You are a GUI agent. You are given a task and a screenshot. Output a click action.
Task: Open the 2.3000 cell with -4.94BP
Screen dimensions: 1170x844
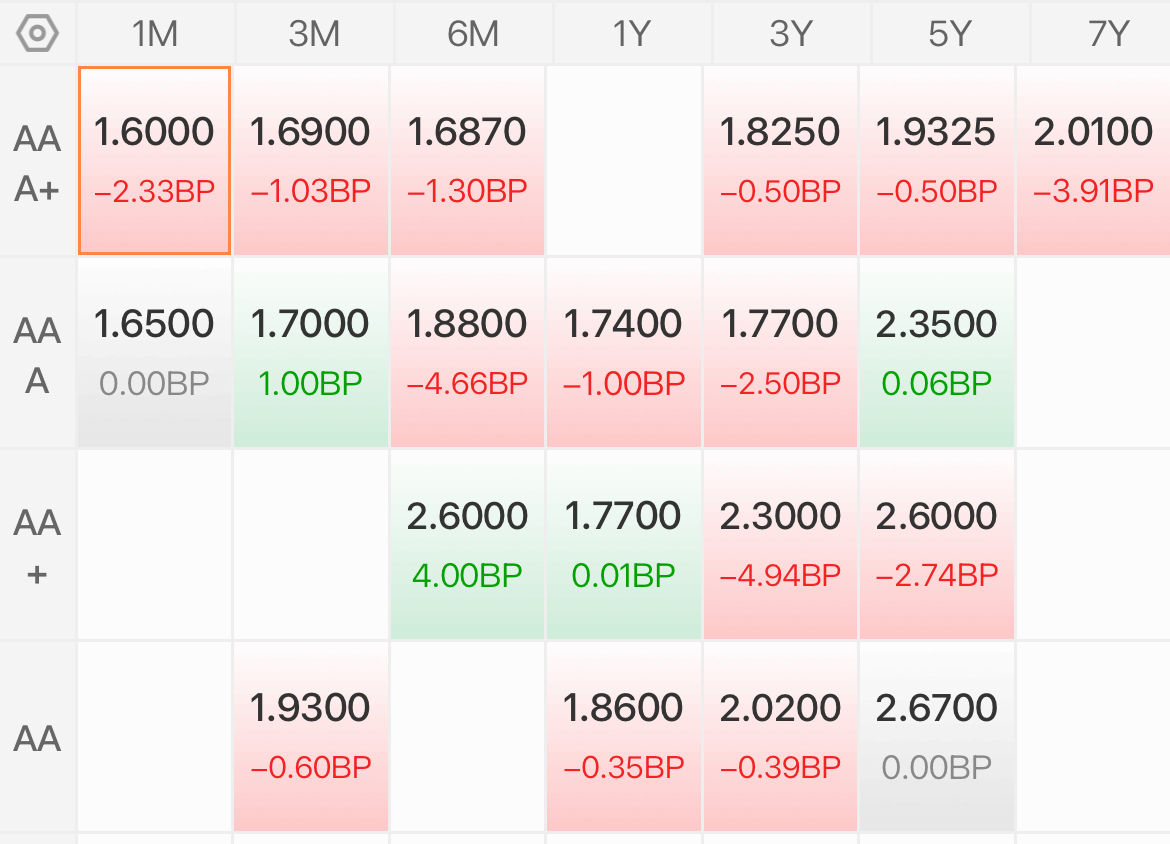780,545
